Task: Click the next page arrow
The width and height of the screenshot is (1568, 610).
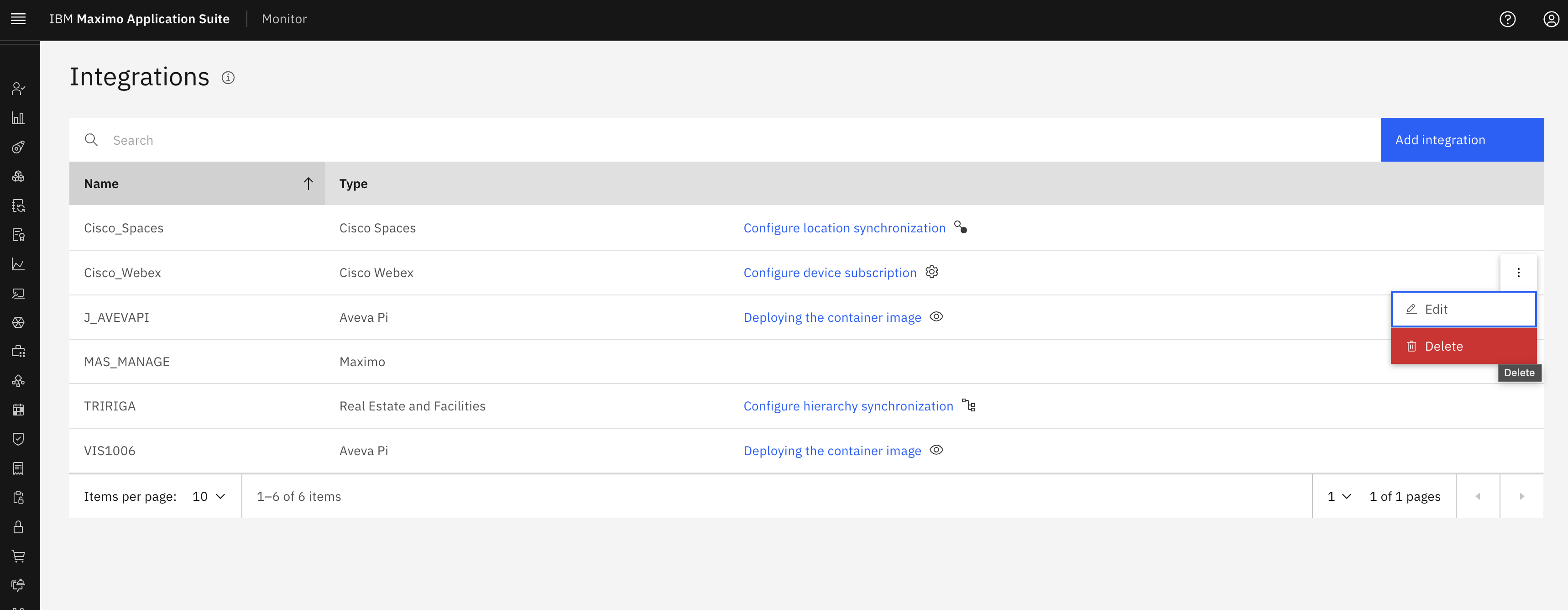Action: pos(1521,497)
